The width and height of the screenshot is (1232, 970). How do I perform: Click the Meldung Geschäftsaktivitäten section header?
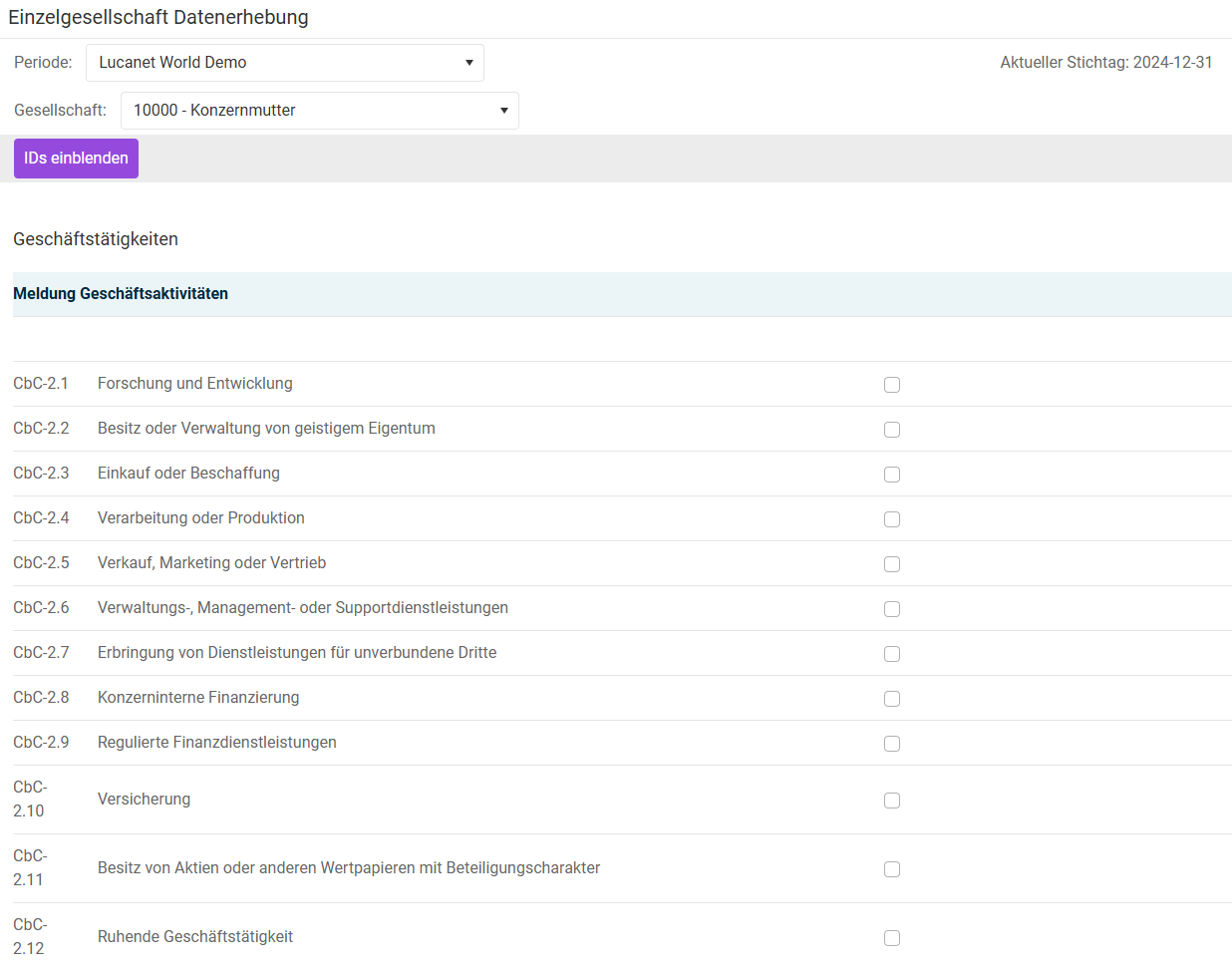coord(121,294)
